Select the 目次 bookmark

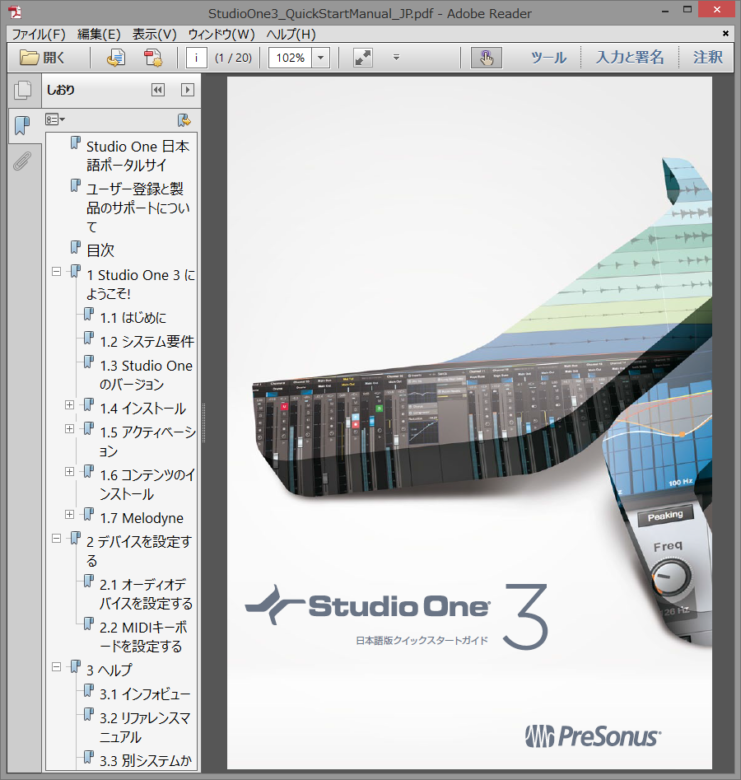(x=100, y=250)
